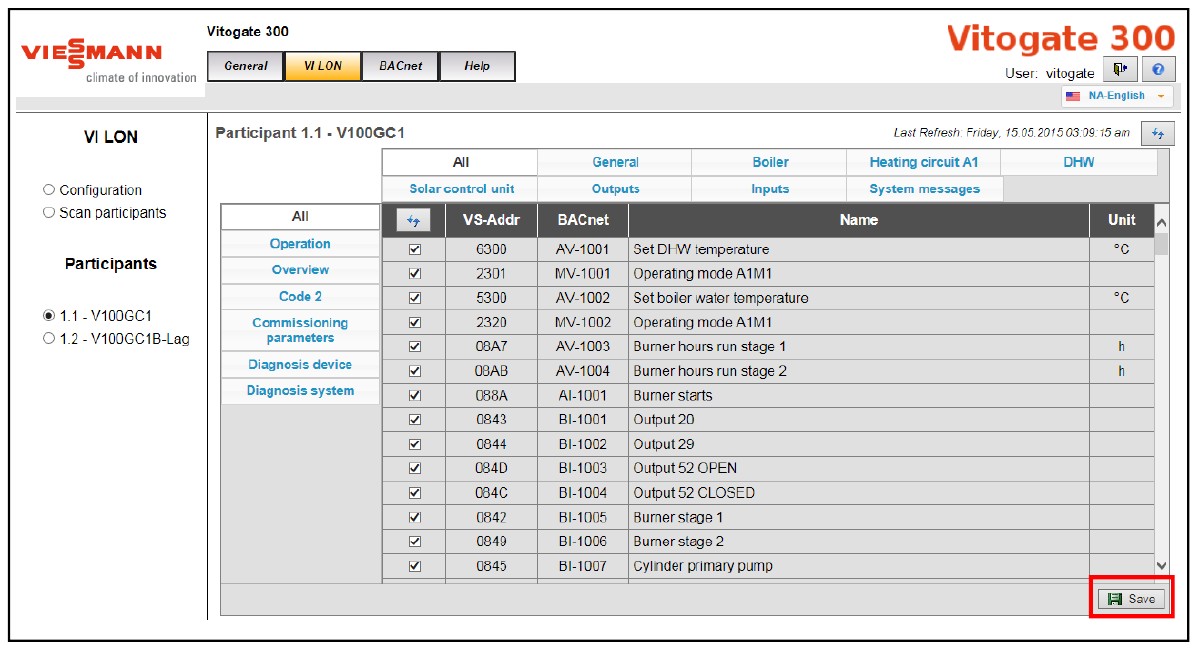Uncheck the Set DHW temperature checkbox
The image size is (1200, 649).
coord(415,249)
